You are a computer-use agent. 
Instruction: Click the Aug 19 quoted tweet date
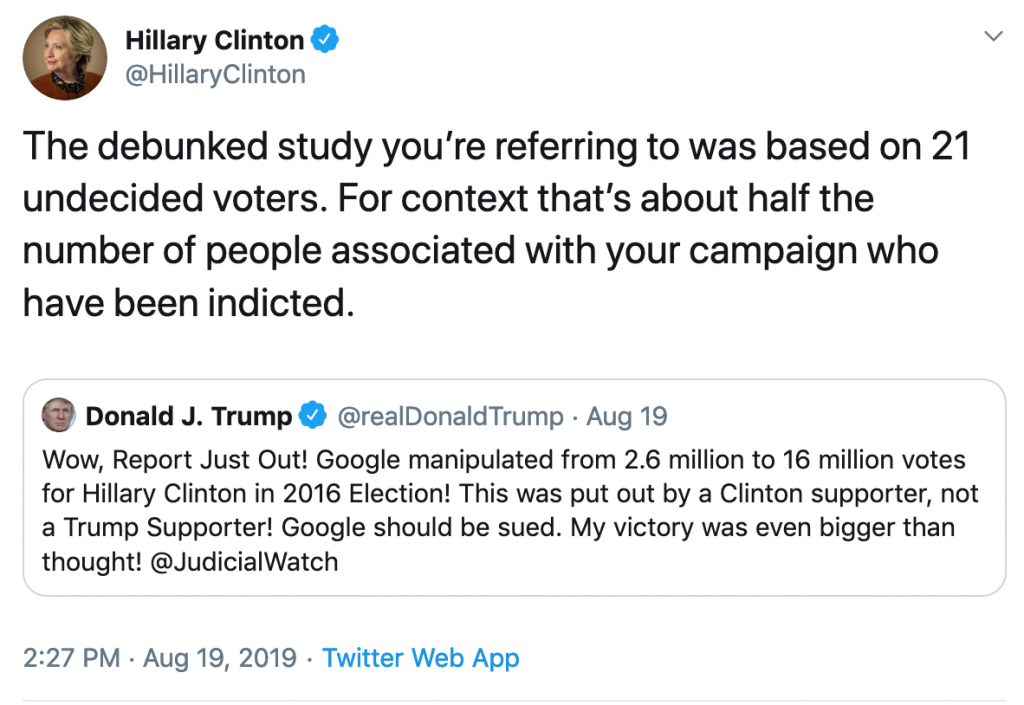pyautogui.click(x=627, y=416)
